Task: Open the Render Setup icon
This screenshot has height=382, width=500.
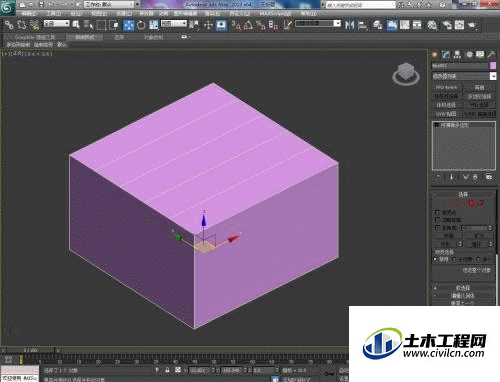Action: tap(447, 25)
